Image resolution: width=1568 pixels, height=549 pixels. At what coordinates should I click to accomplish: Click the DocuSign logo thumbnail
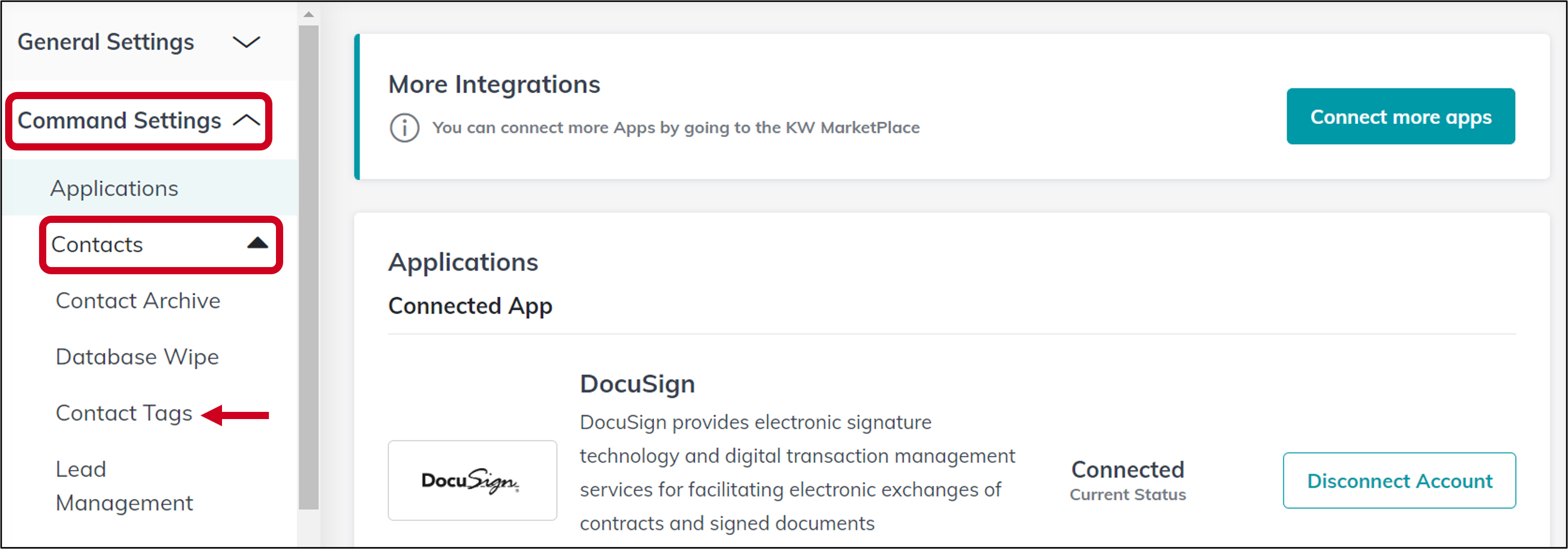coord(472,480)
